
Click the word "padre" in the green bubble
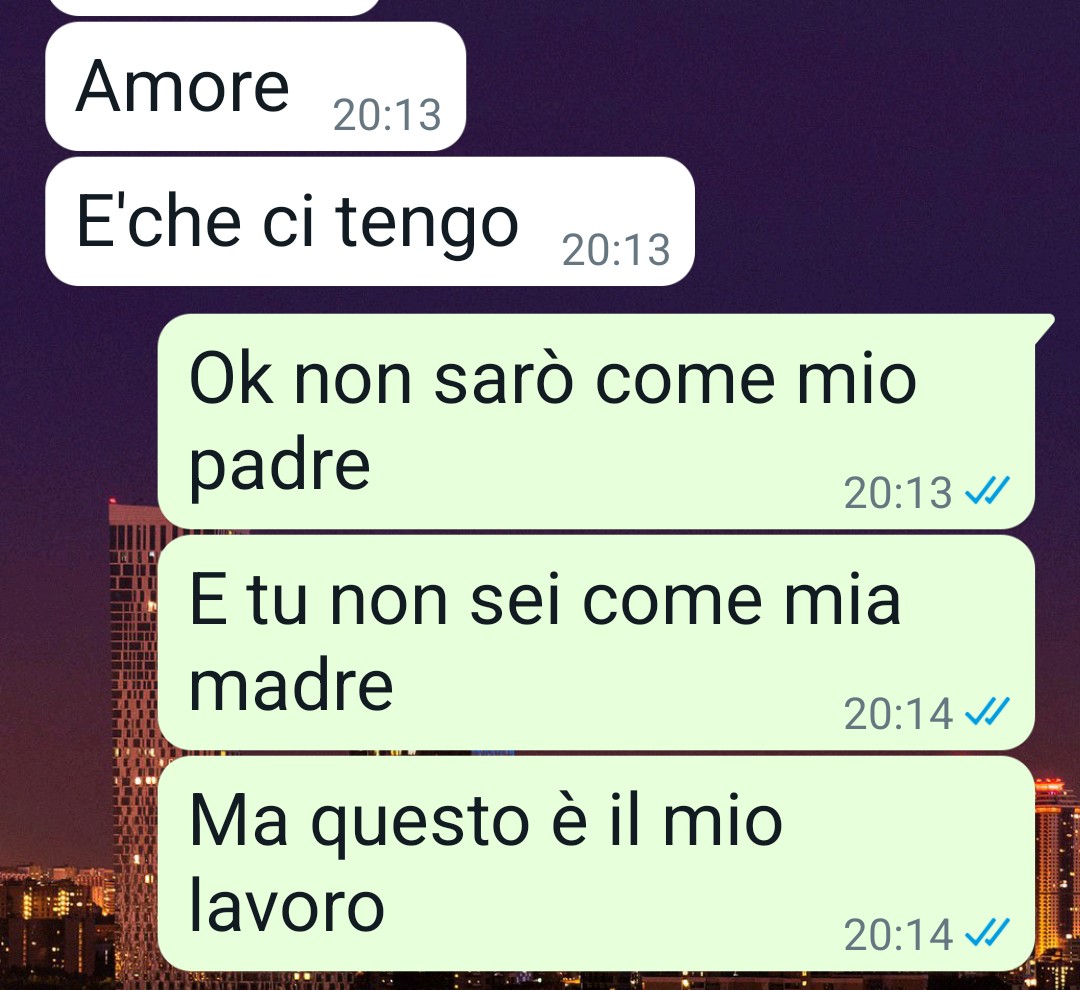click(x=280, y=468)
